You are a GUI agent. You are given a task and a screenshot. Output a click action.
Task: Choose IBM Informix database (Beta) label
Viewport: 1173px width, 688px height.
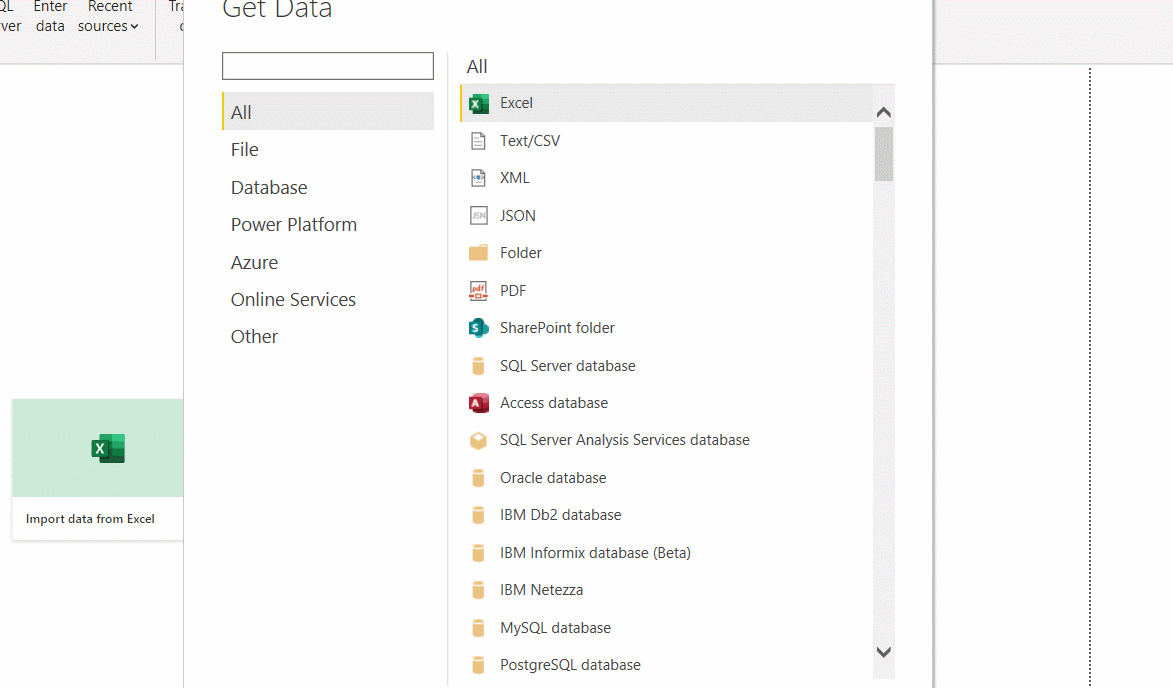point(595,553)
